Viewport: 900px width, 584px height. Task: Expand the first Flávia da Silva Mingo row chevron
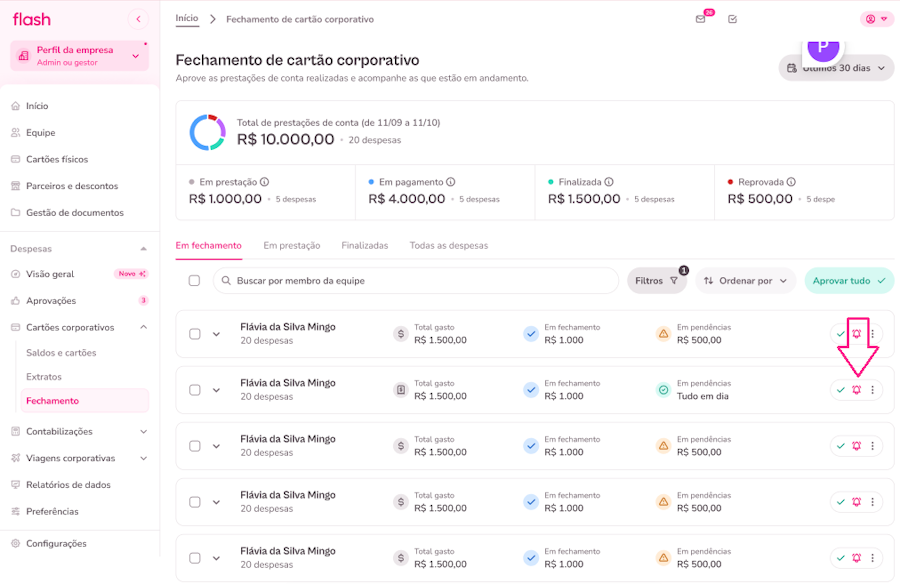[x=217, y=333]
